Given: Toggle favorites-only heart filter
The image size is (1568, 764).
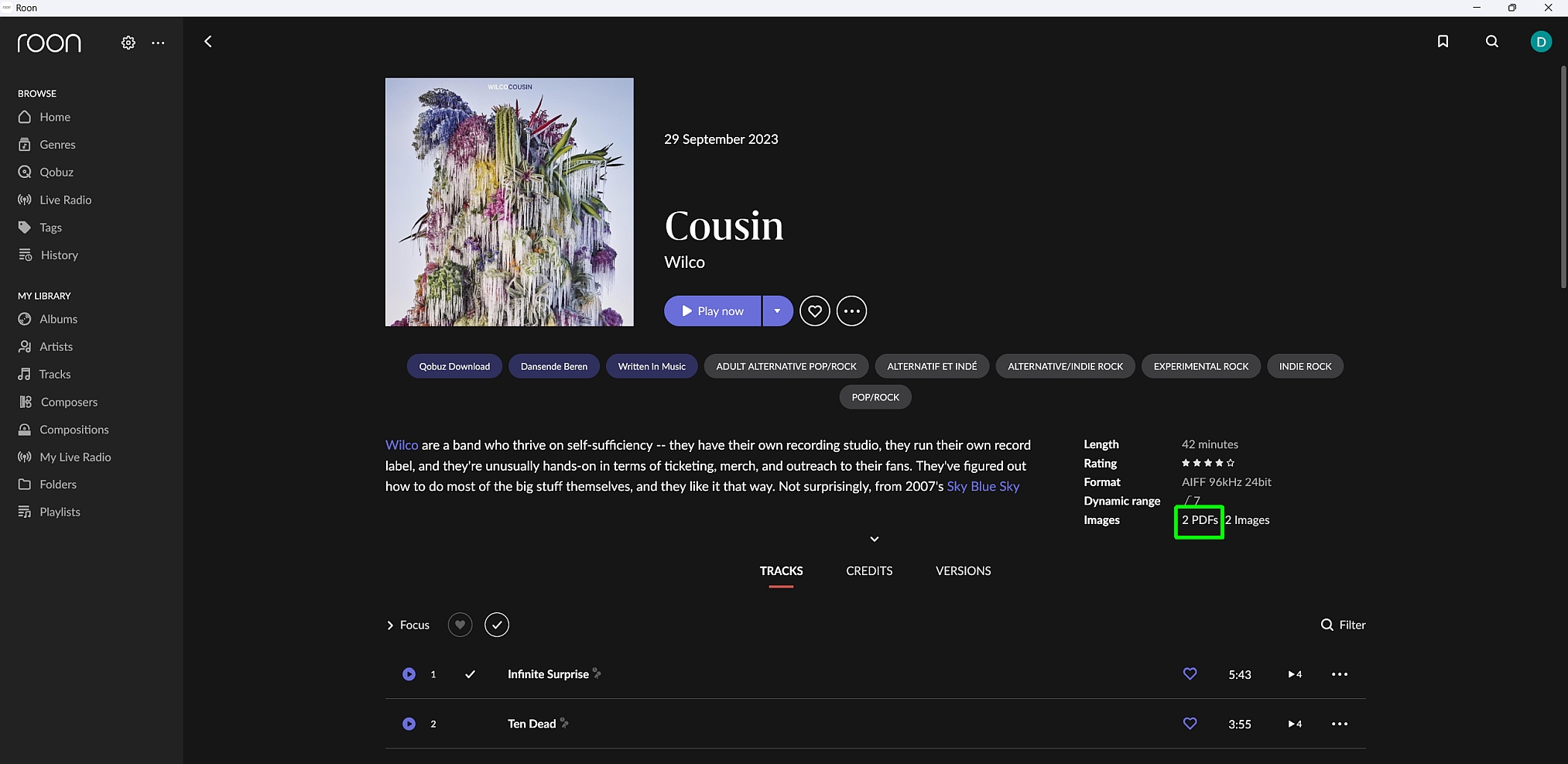Looking at the screenshot, I should coord(460,625).
